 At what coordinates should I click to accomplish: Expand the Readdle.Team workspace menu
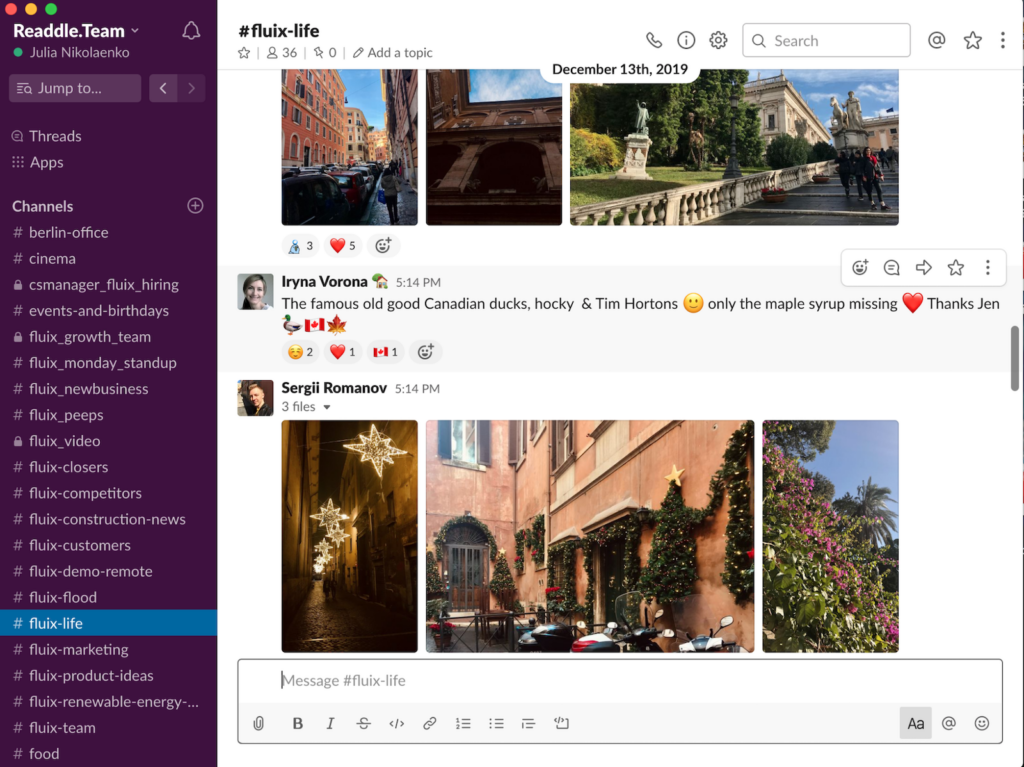76,31
